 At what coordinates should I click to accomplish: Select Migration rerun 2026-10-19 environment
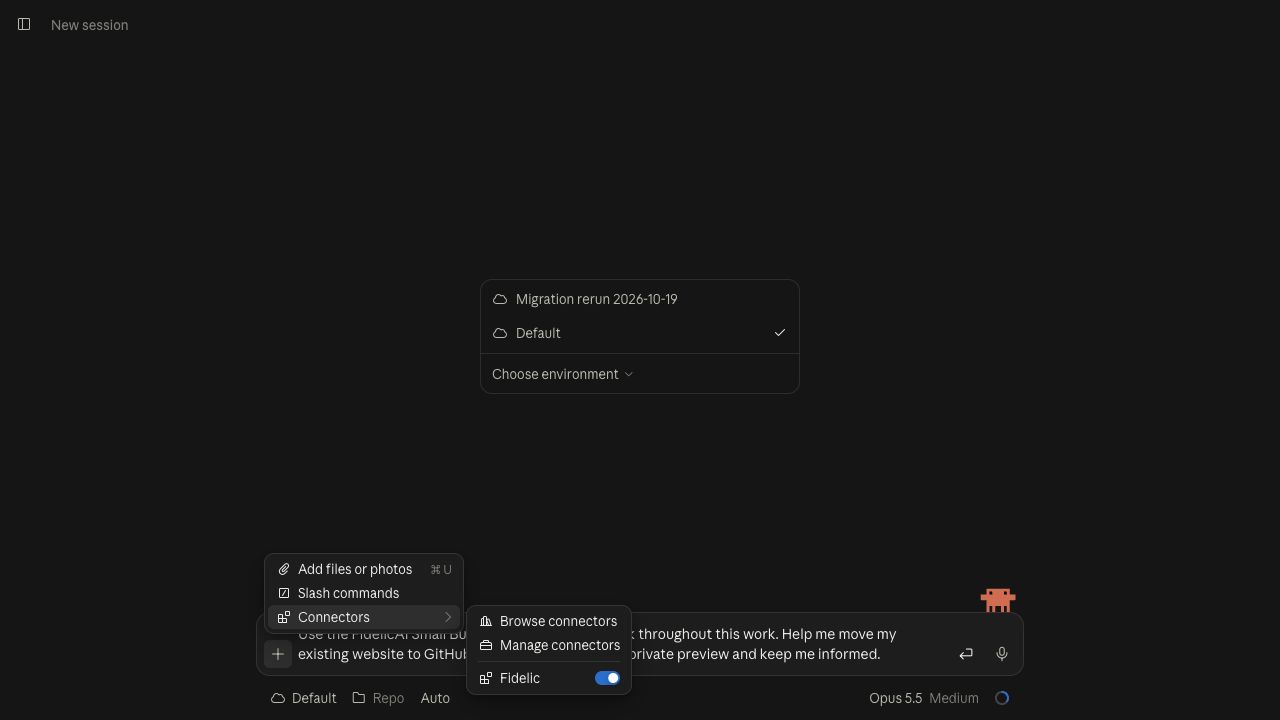tap(640, 299)
